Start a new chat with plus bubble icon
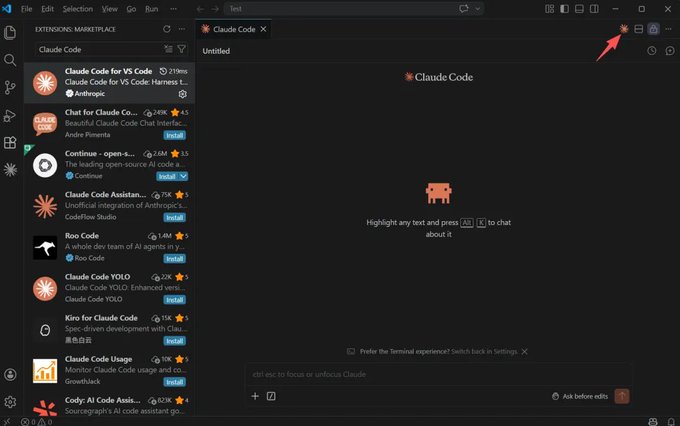680x426 pixels. click(x=670, y=51)
